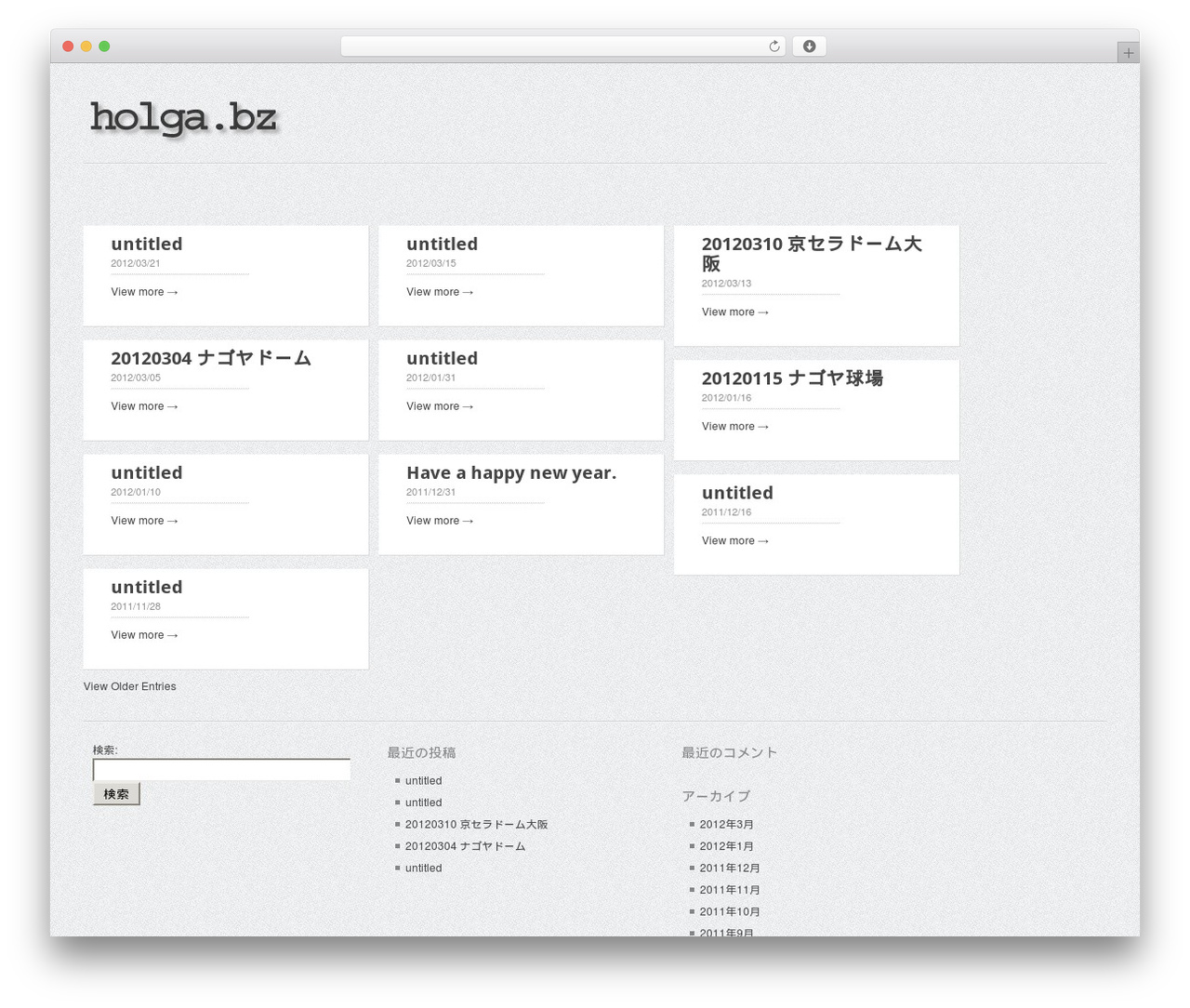The width and height of the screenshot is (1190, 1008).
Task: View more of the 2012/01/31 post
Action: coord(440,406)
